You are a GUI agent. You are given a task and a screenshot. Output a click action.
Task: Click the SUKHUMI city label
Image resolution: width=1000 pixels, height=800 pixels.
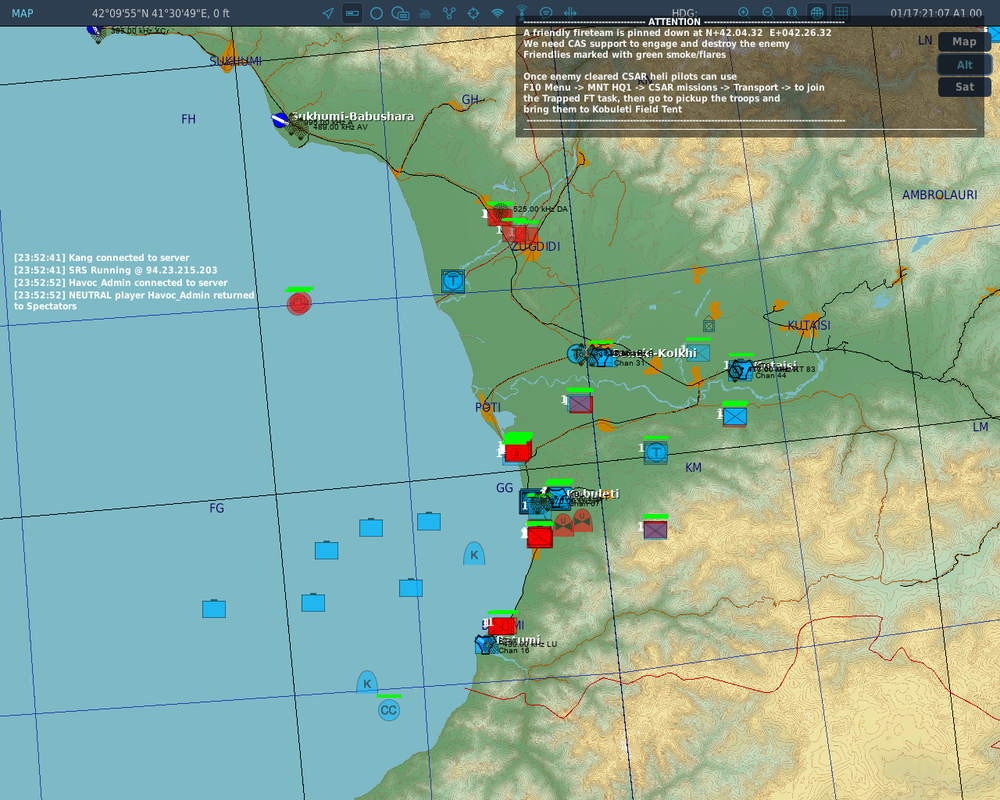(235, 61)
